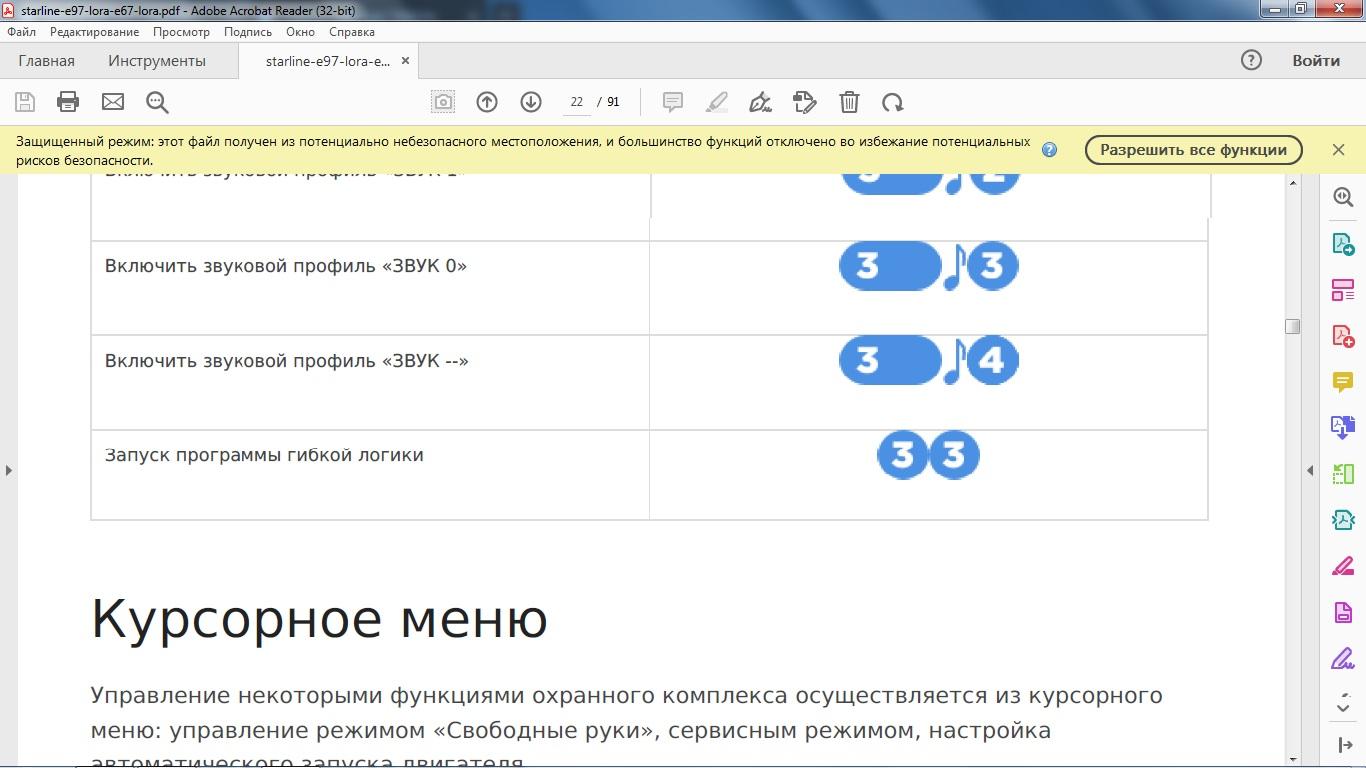Switch to the Инструменты tab
Screen dimensions: 1366x768
[157, 60]
